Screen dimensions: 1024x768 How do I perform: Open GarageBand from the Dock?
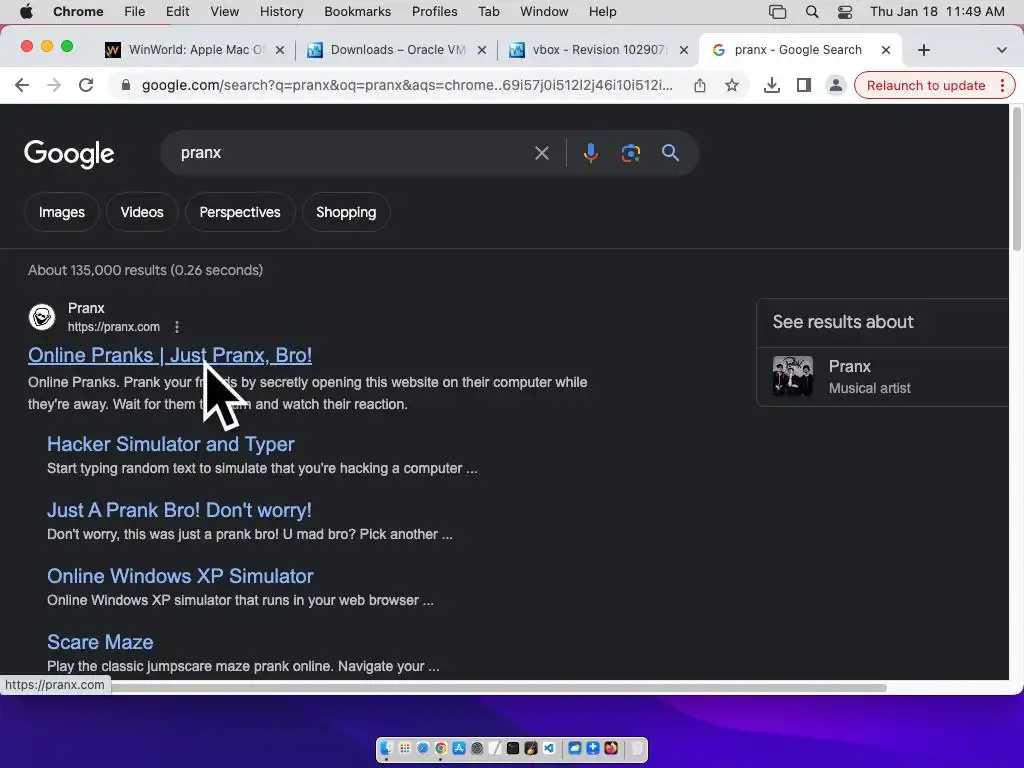tap(531, 748)
